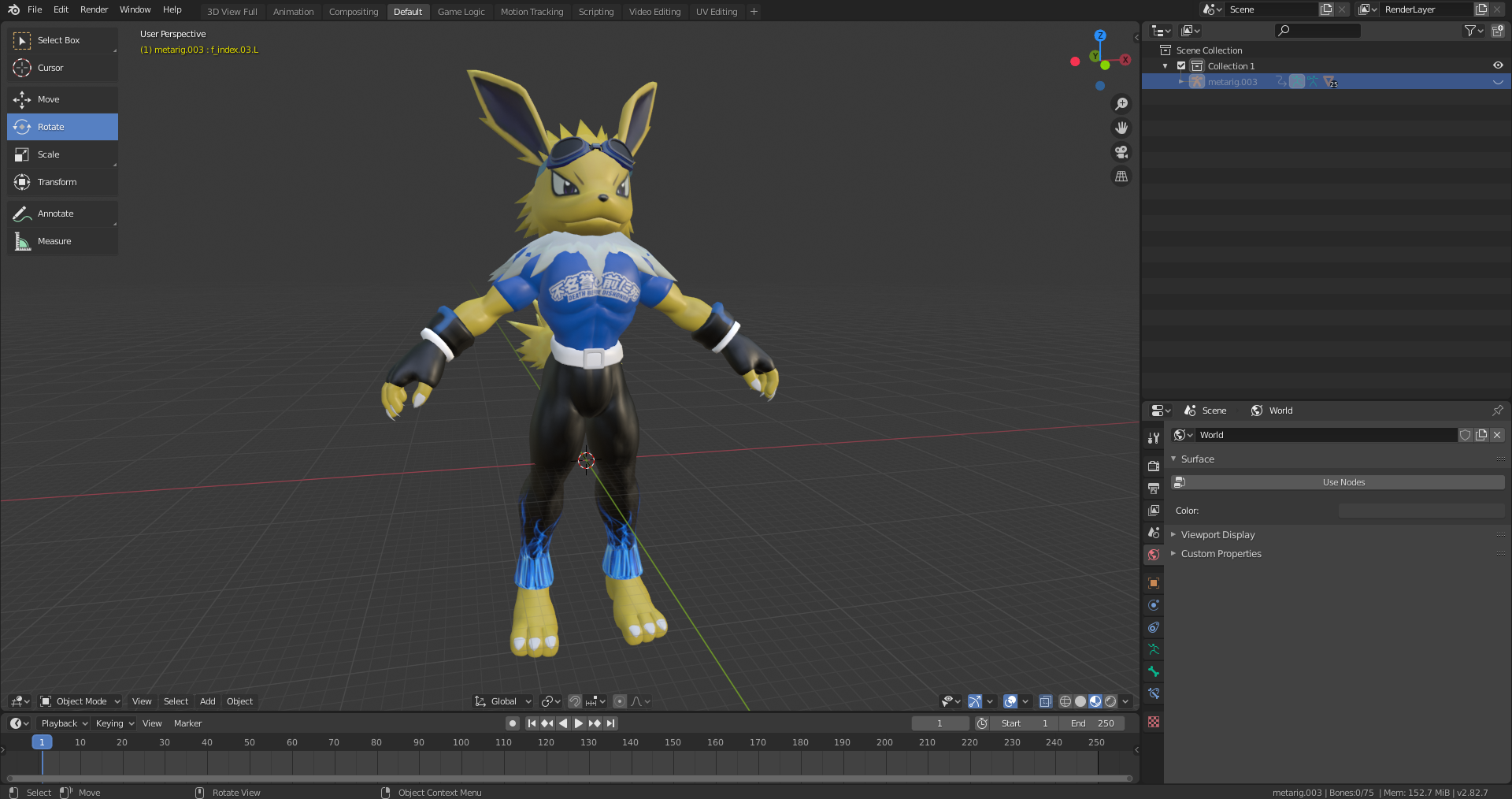Screen dimensions: 1512x799
Task: Pick the Scale tool
Action: click(62, 154)
